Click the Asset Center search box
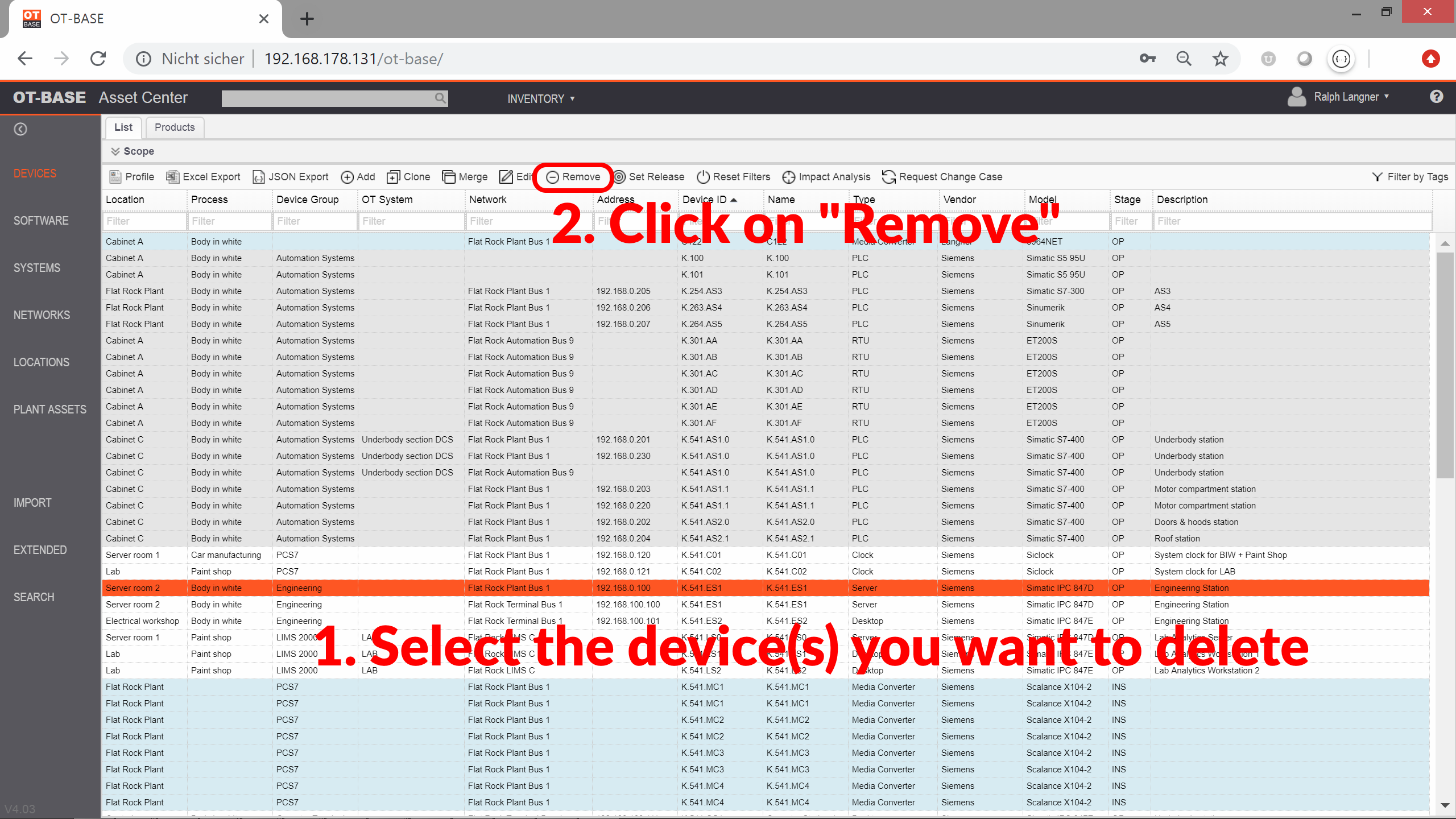The image size is (1456, 819). pos(334,98)
